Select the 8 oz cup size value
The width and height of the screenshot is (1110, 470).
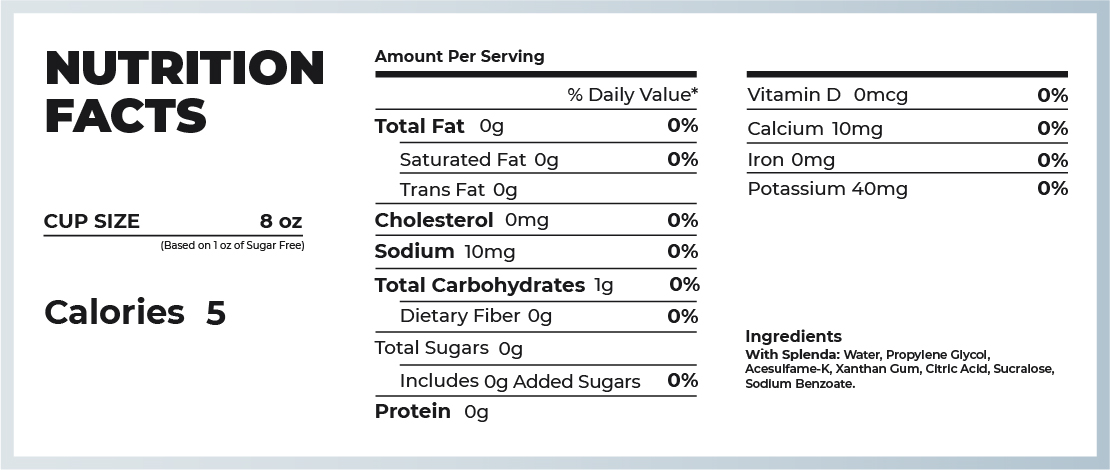pyautogui.click(x=280, y=222)
